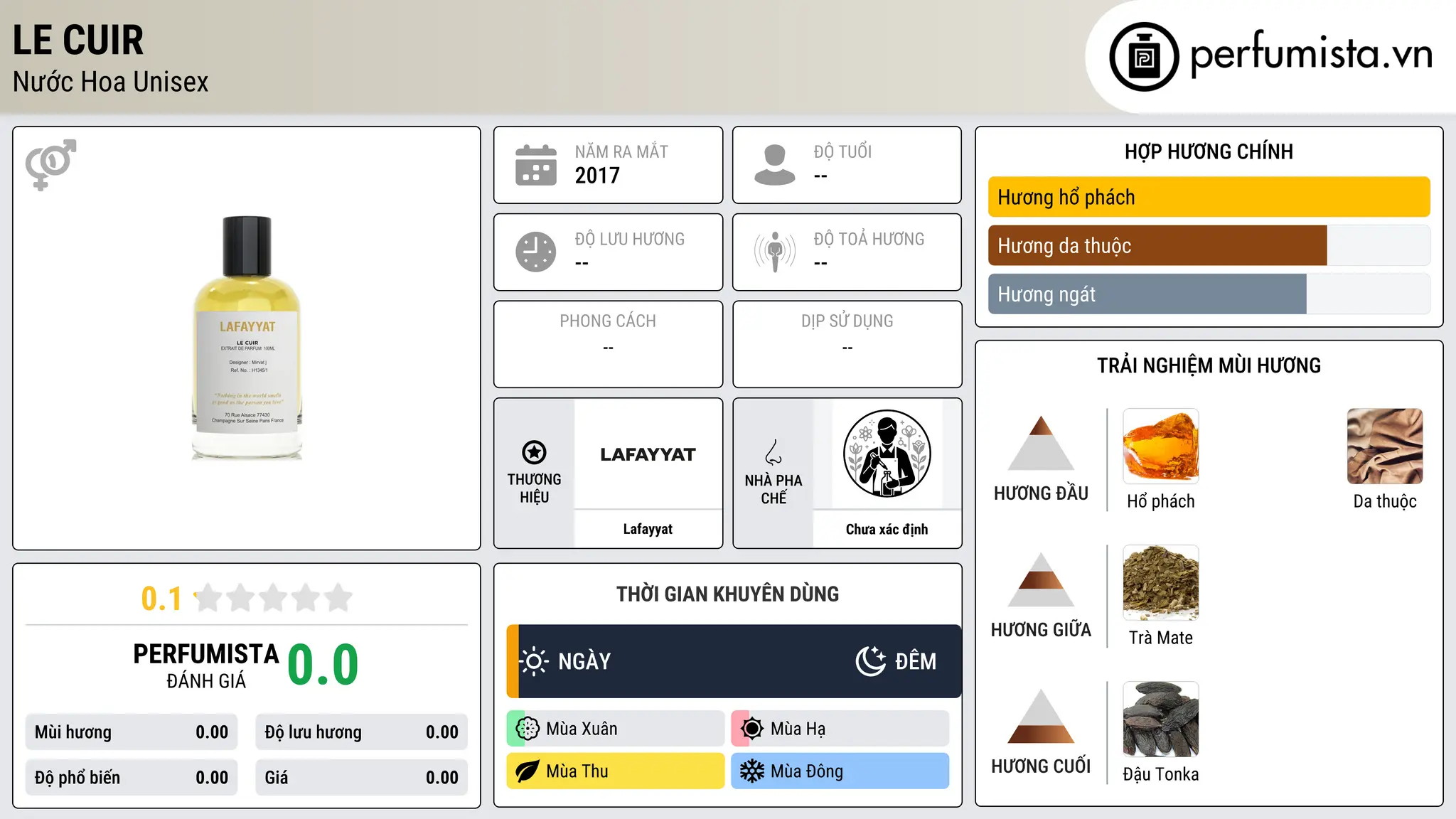Click the LE CUIR title
The image size is (1456, 819).
78,40
